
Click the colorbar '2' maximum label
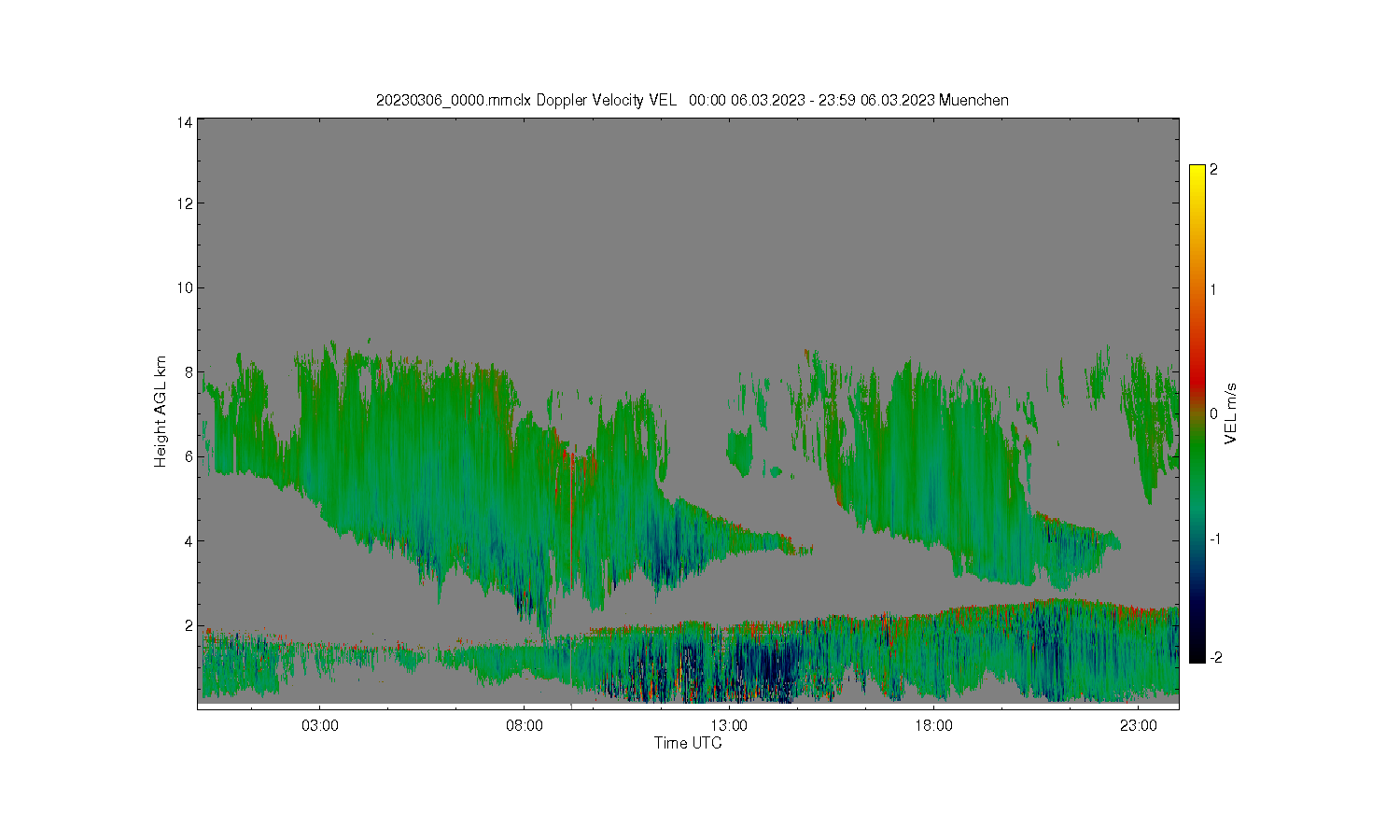tap(1213, 170)
